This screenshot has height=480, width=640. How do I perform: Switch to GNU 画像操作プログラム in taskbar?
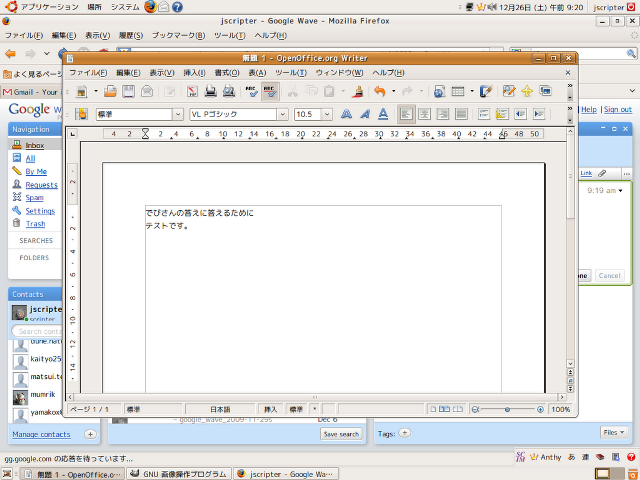(179, 474)
